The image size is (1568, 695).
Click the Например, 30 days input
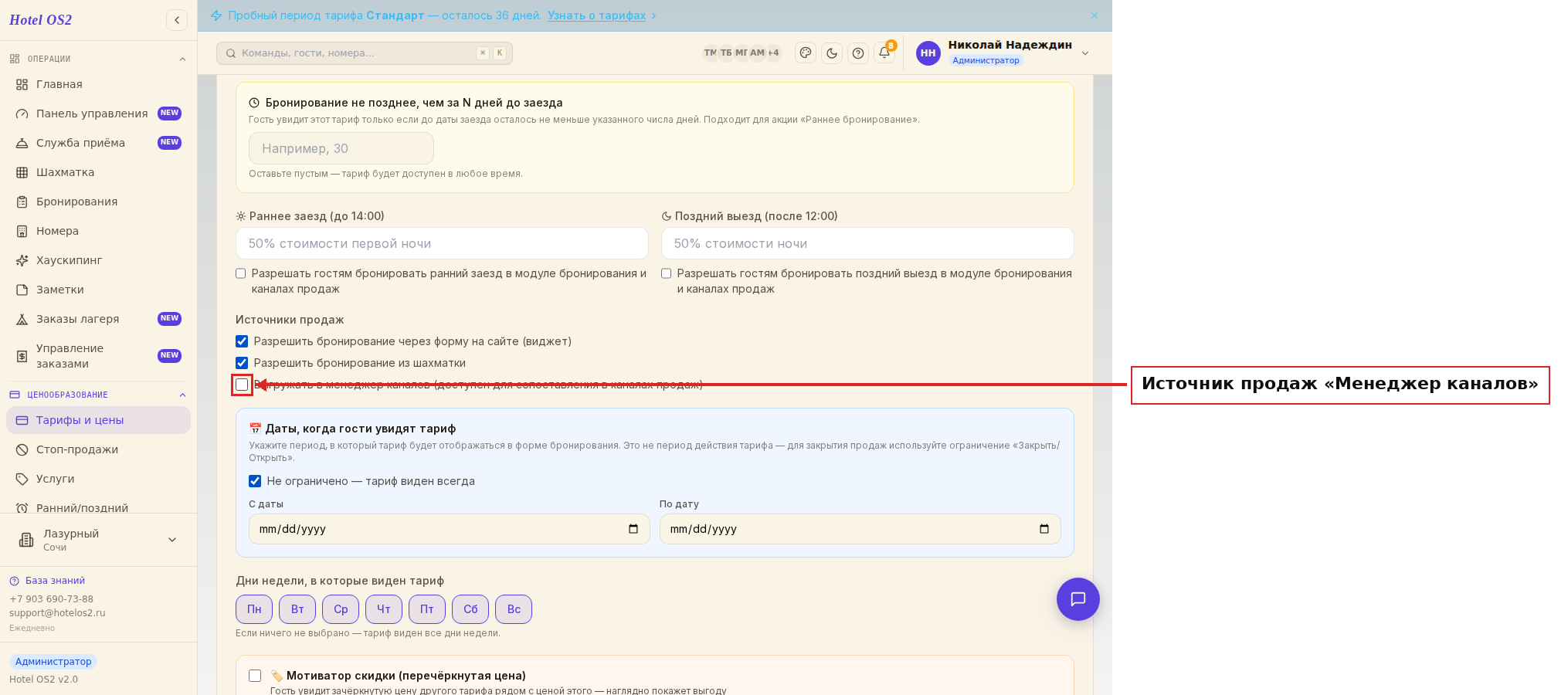click(341, 148)
